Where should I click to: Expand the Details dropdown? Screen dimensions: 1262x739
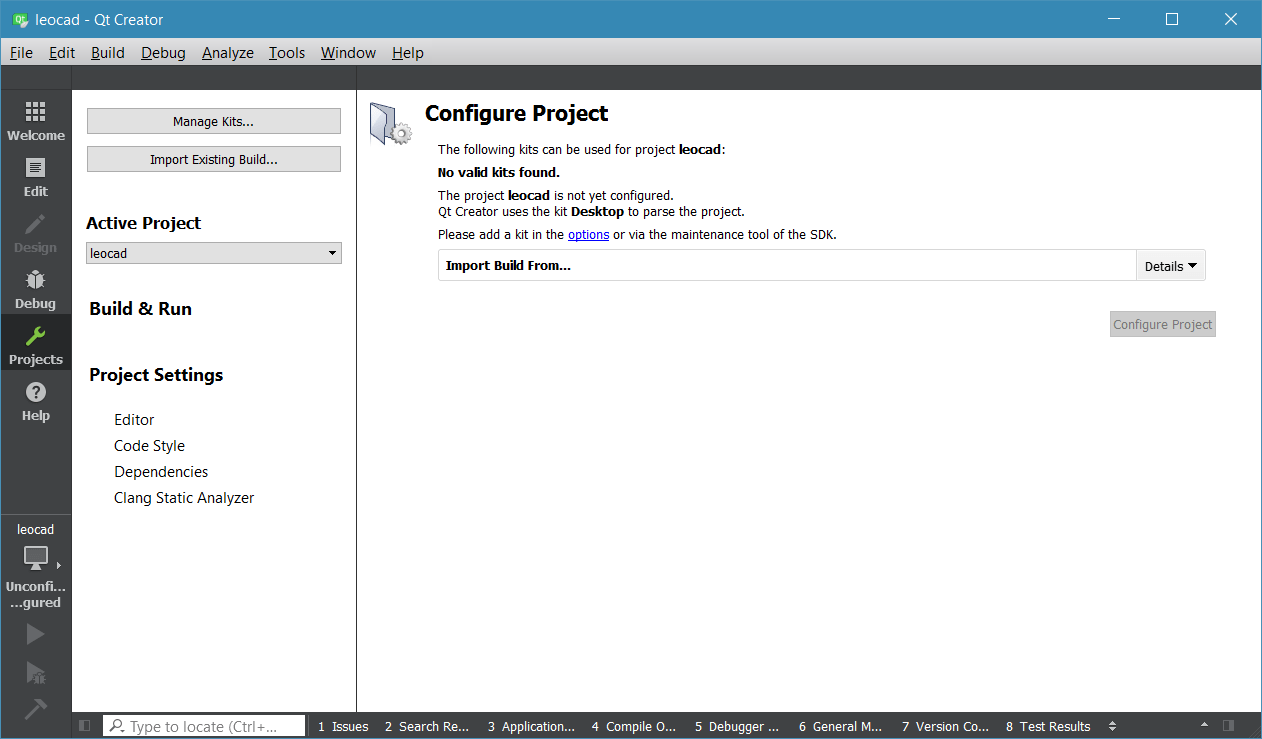coord(1171,266)
